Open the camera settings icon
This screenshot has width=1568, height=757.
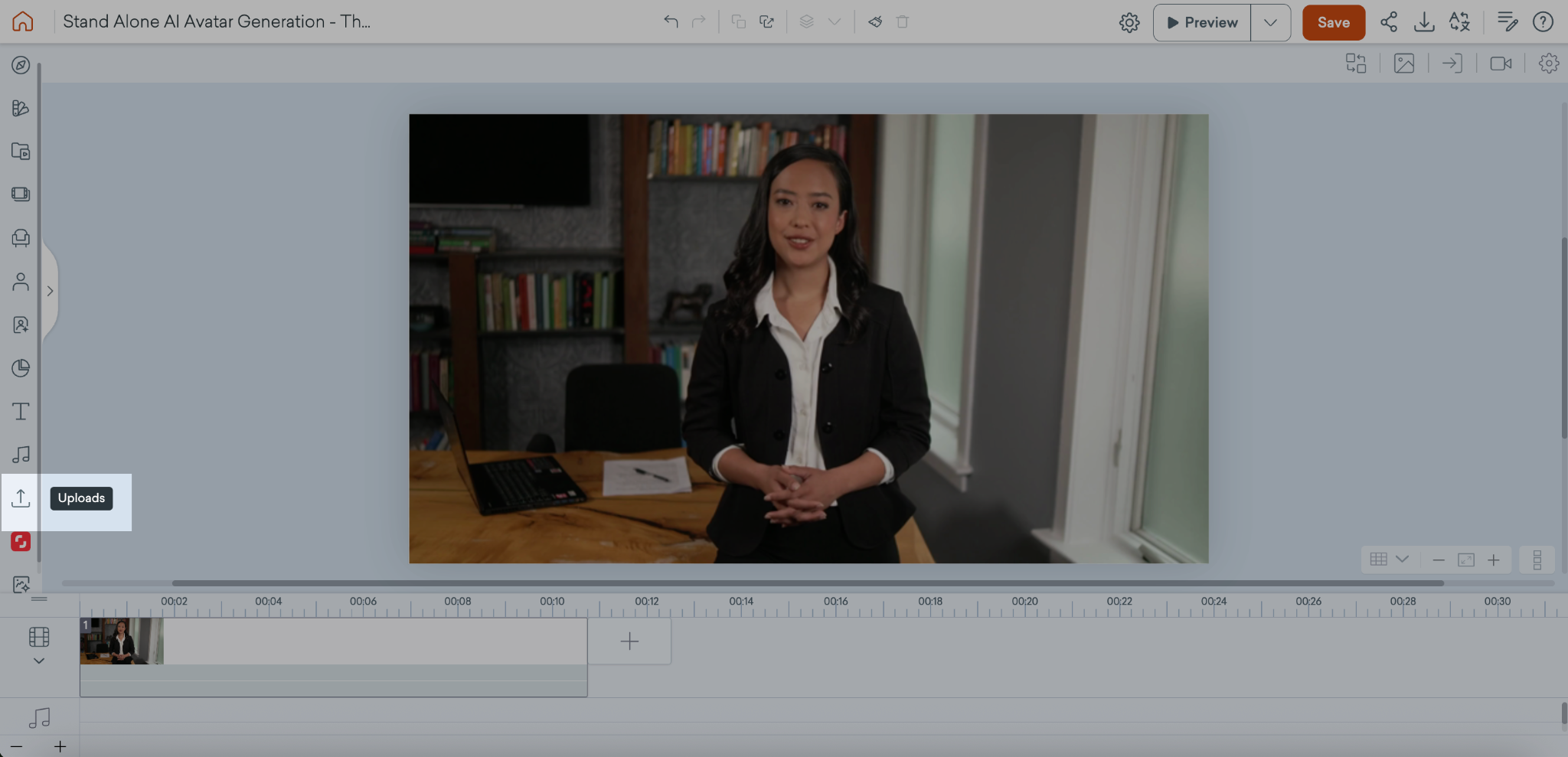pos(1500,64)
